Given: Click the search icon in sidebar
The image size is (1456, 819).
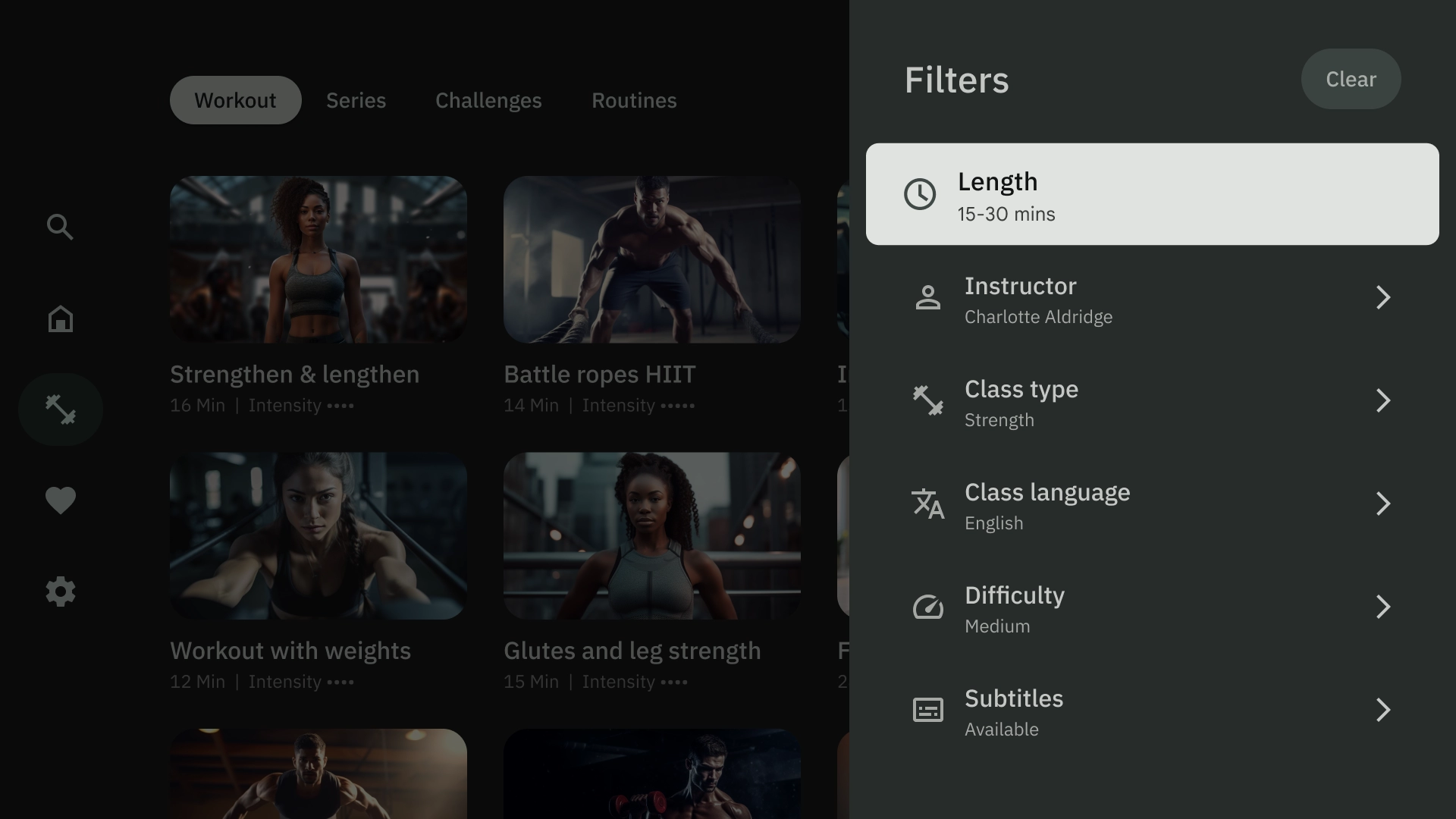Looking at the screenshot, I should pyautogui.click(x=60, y=226).
